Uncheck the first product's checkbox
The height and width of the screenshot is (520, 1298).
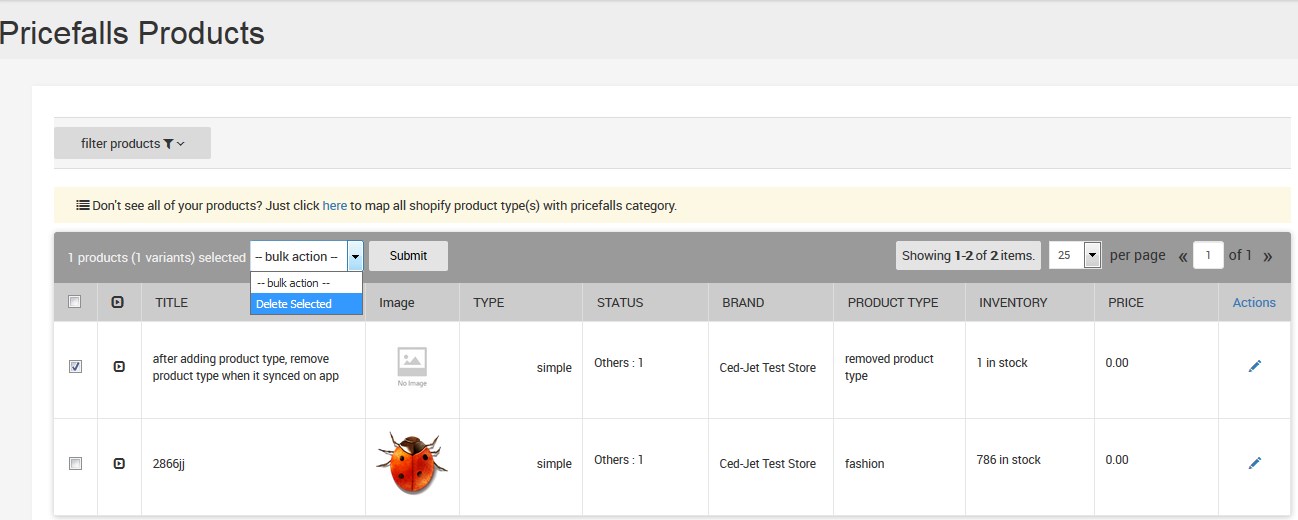click(75, 367)
